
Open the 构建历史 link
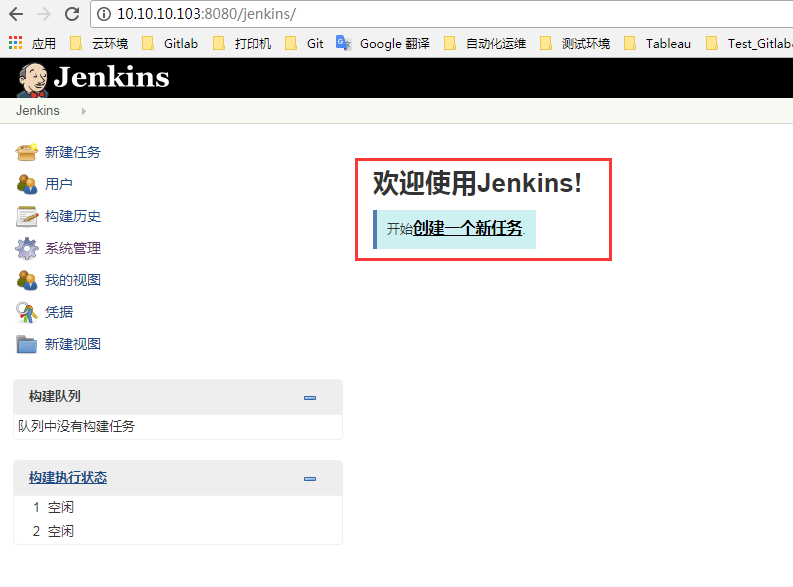point(72,216)
